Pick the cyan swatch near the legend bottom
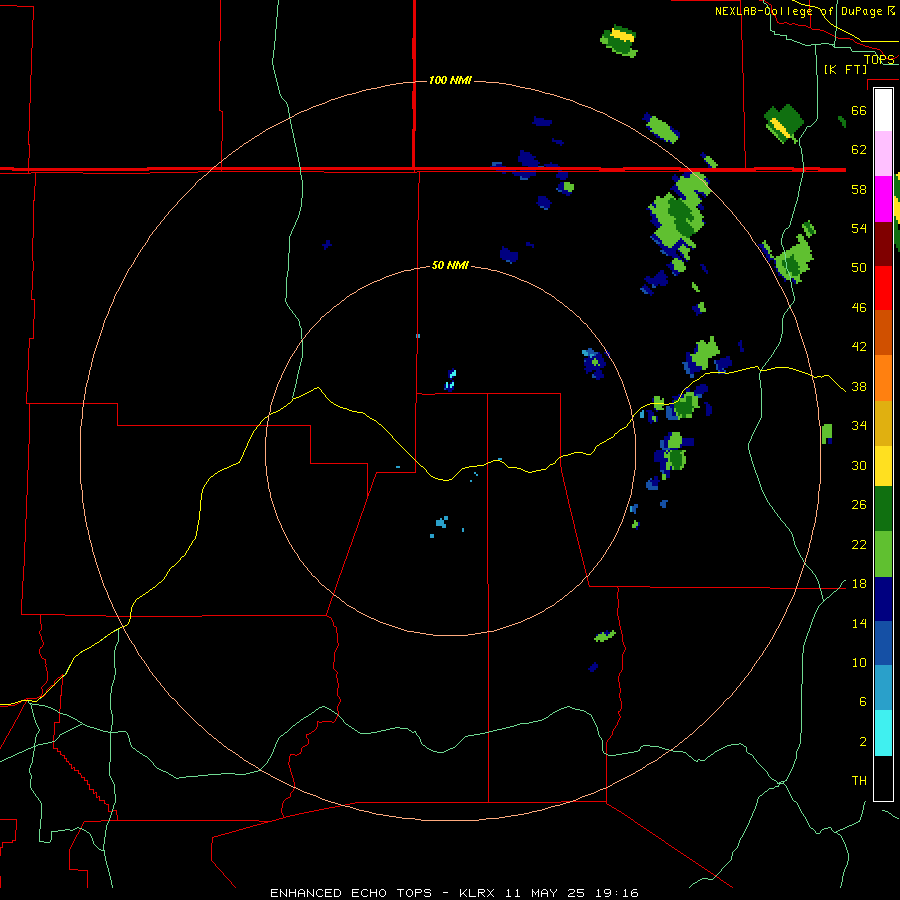 (883, 733)
